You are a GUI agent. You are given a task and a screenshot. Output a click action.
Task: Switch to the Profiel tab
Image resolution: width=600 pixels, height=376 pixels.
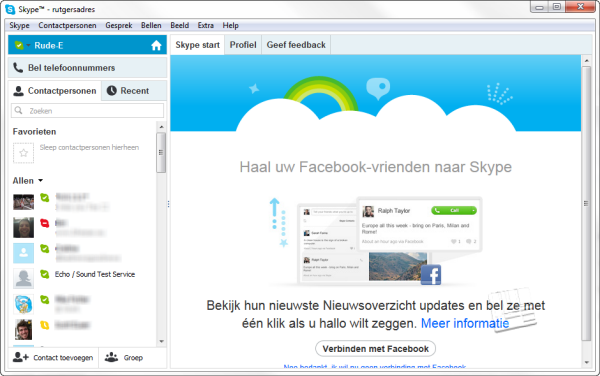243,45
